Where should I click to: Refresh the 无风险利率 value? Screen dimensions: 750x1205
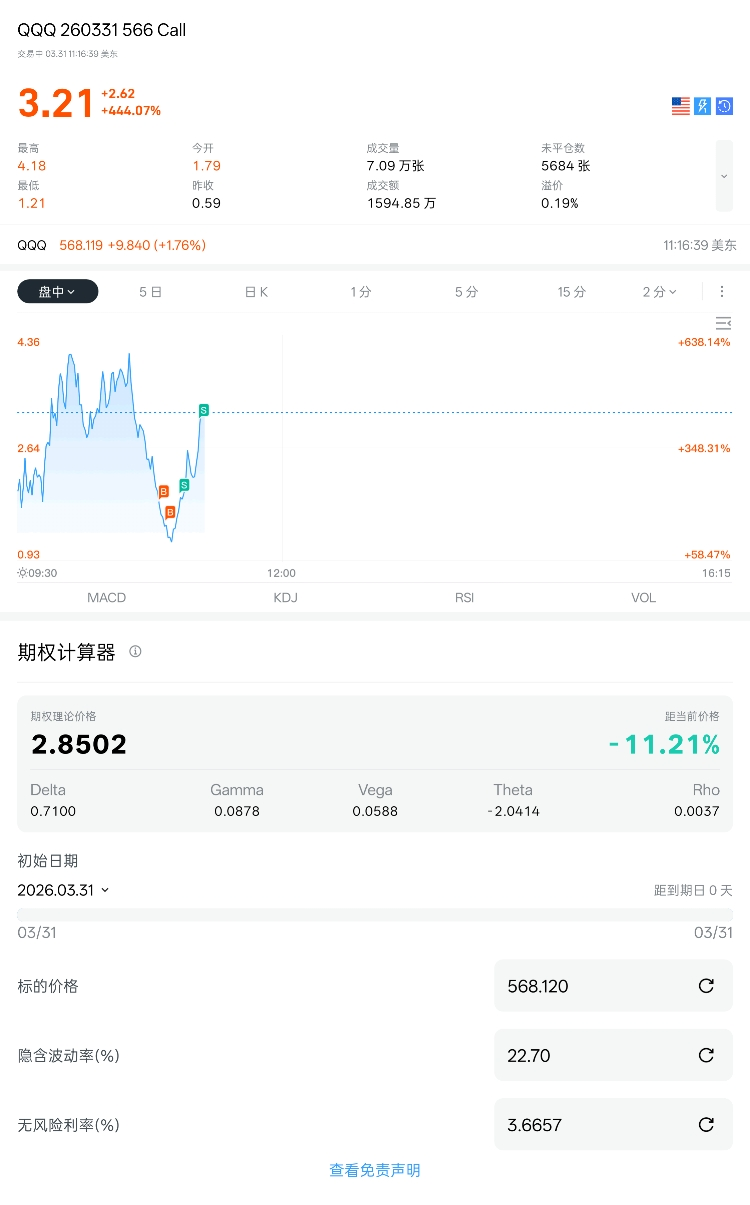click(x=706, y=1125)
